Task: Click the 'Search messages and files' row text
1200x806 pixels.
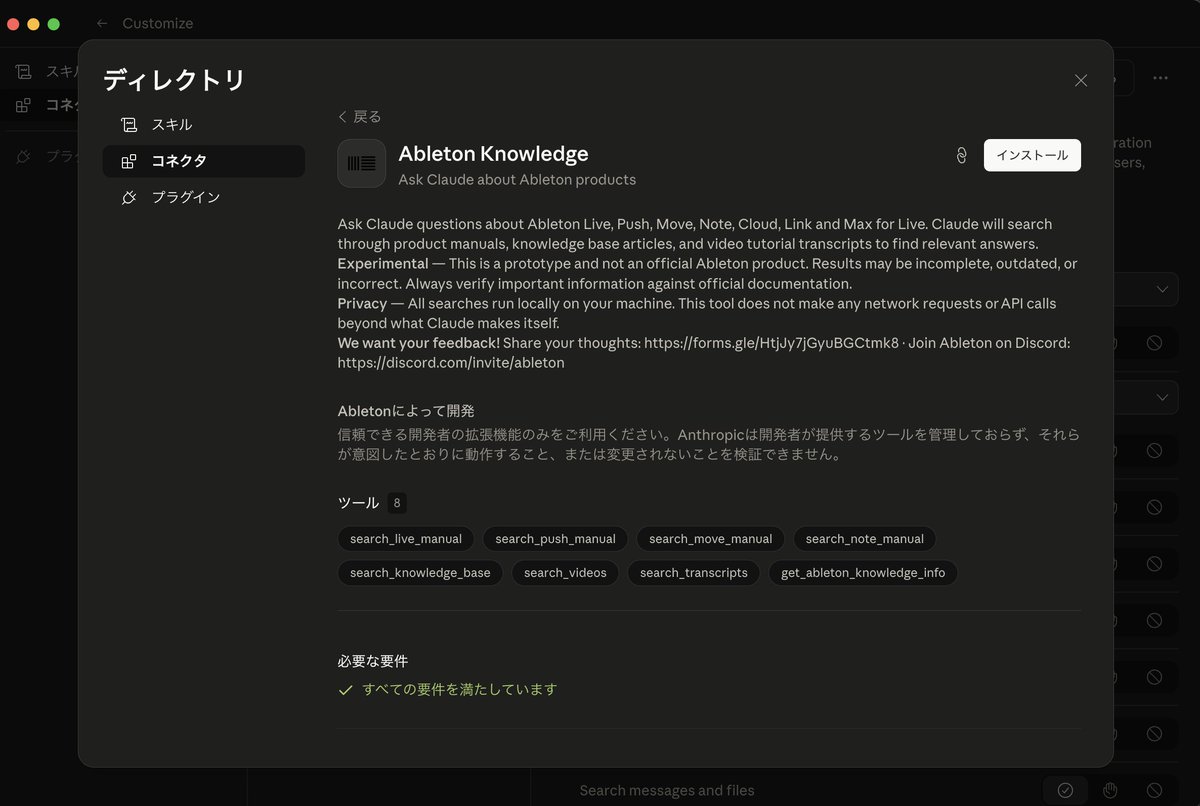Action: tap(667, 791)
